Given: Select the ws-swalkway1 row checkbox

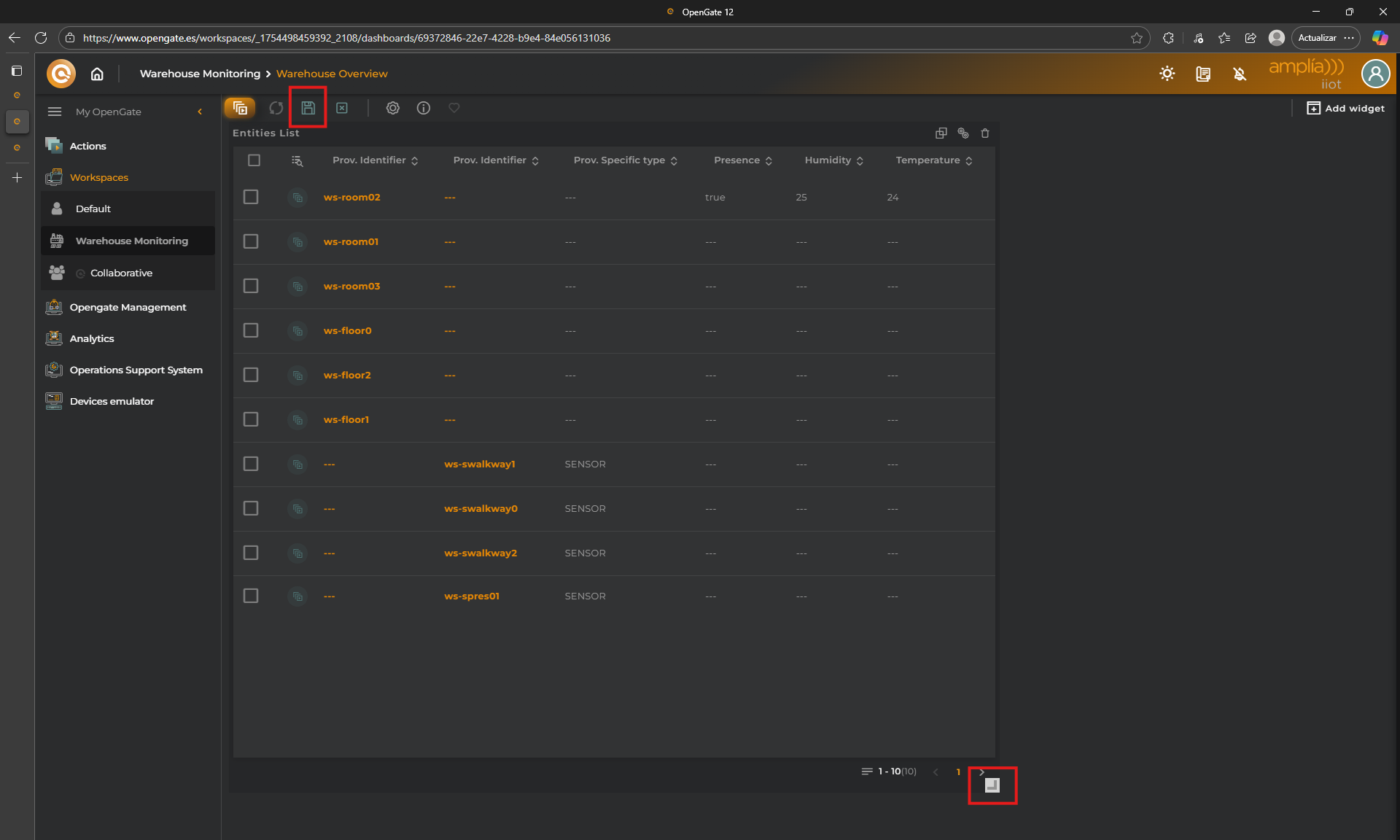Looking at the screenshot, I should (251, 464).
